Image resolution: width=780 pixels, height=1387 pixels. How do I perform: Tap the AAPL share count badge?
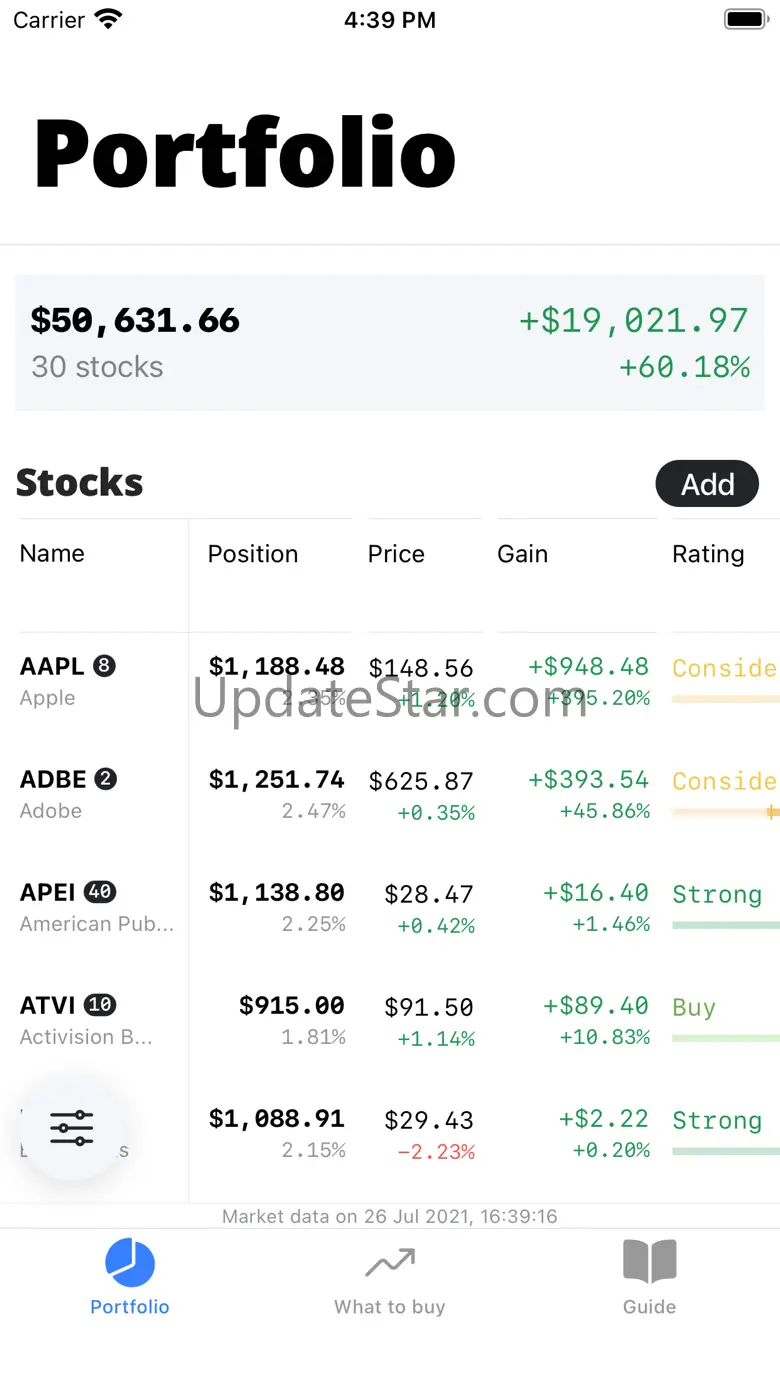pos(105,666)
